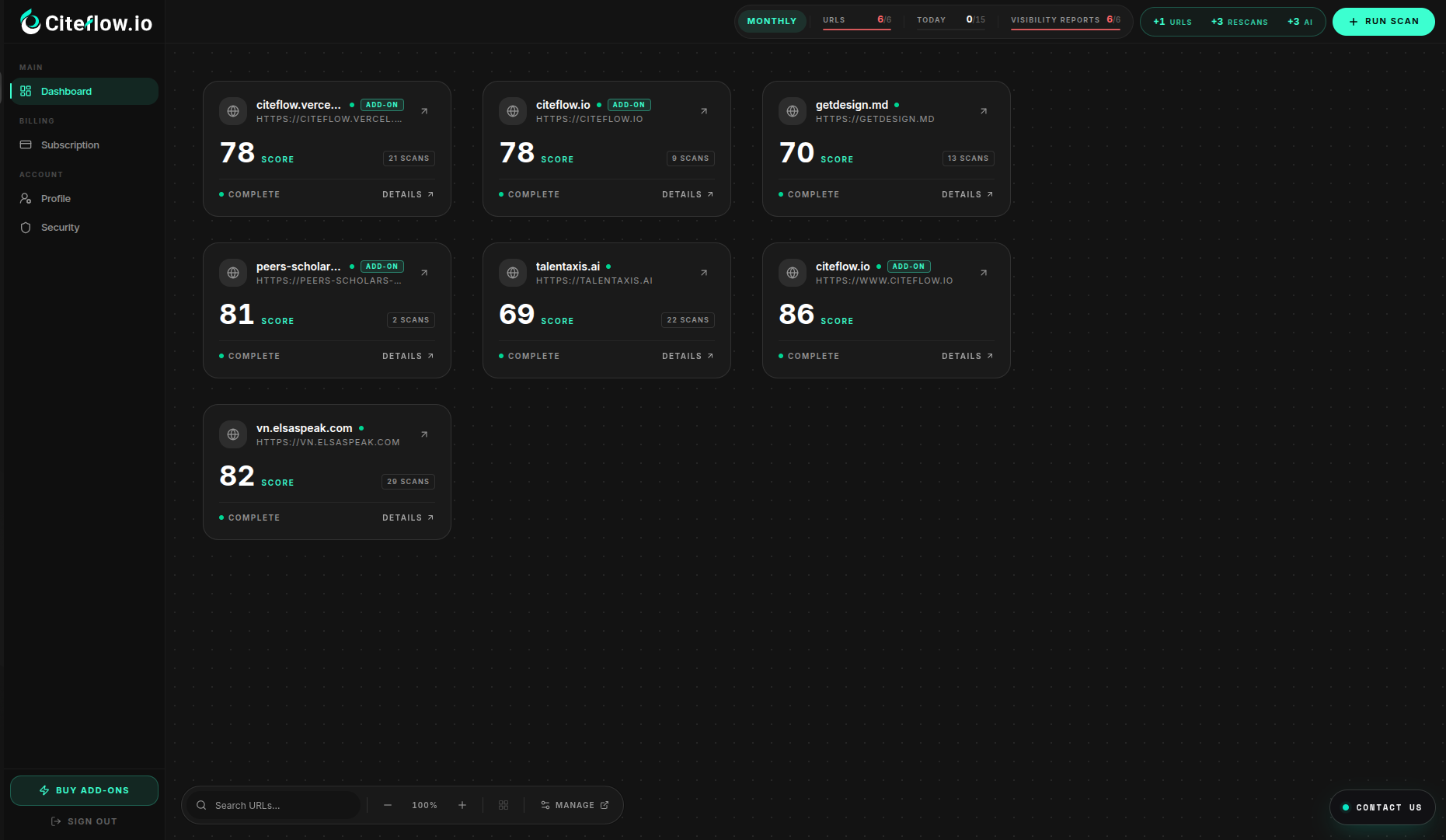1446x840 pixels.
Task: Click globe icon on getdesign.md card
Action: [x=793, y=111]
